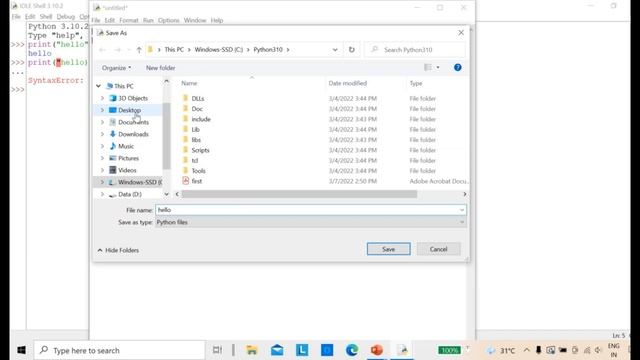Click the Search Python310 box
Viewport: 640px width, 360px height.
(x=415, y=50)
